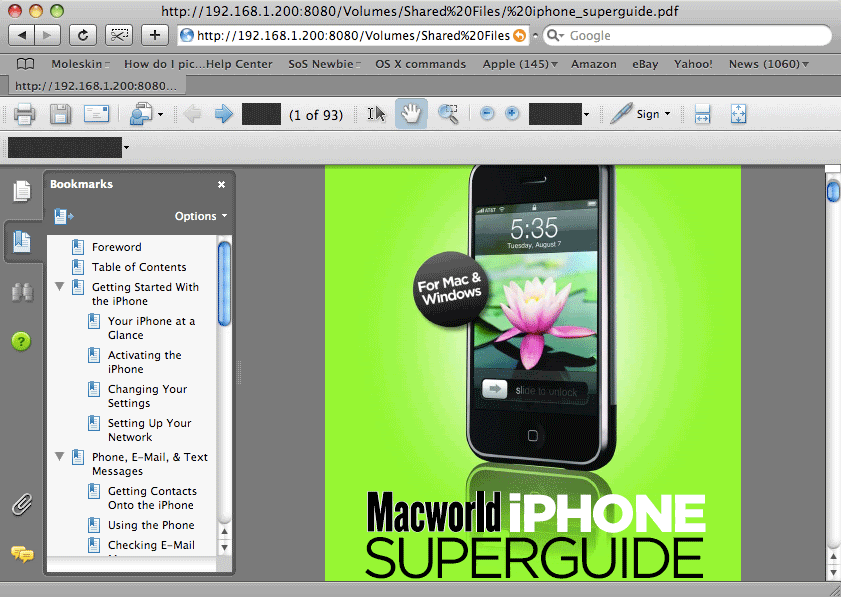Click the web clip scissors button

point(119,35)
